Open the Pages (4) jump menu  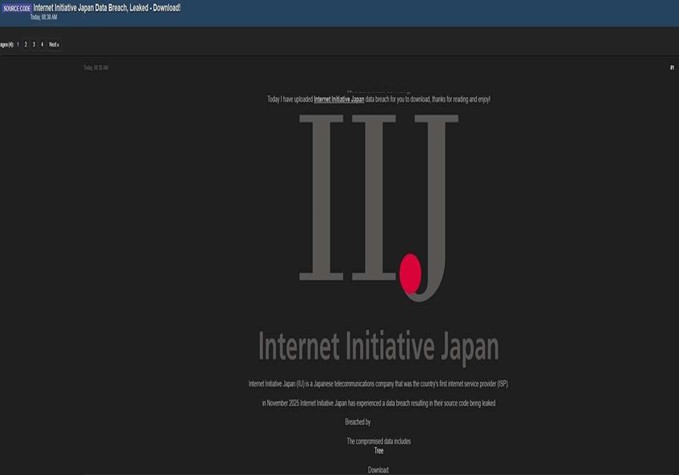5,45
